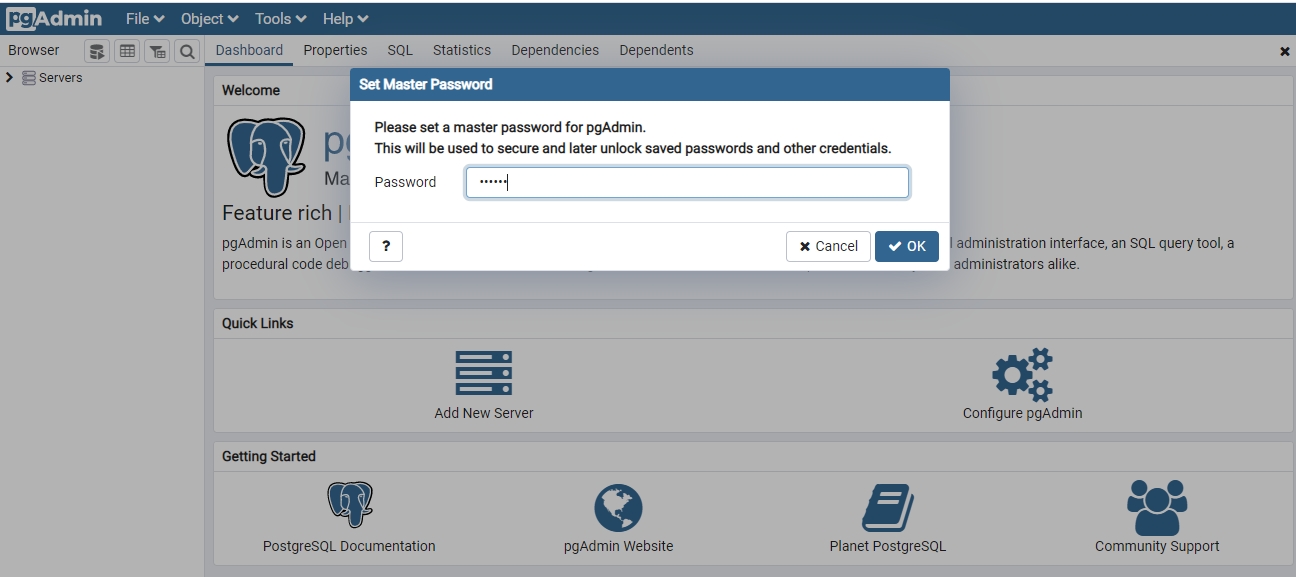This screenshot has height=577, width=1296.
Task: Focus the master Password input field
Action: click(x=687, y=182)
